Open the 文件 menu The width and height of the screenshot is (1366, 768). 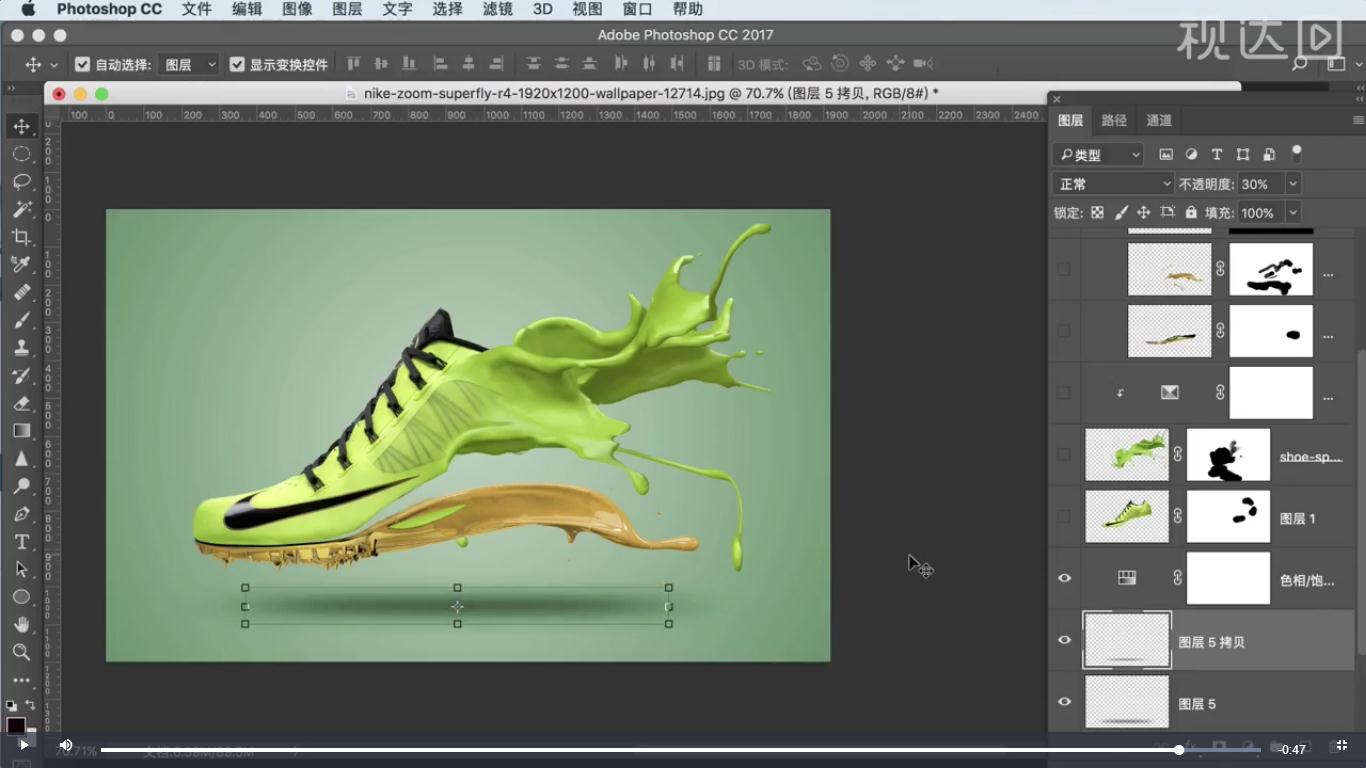tap(197, 9)
